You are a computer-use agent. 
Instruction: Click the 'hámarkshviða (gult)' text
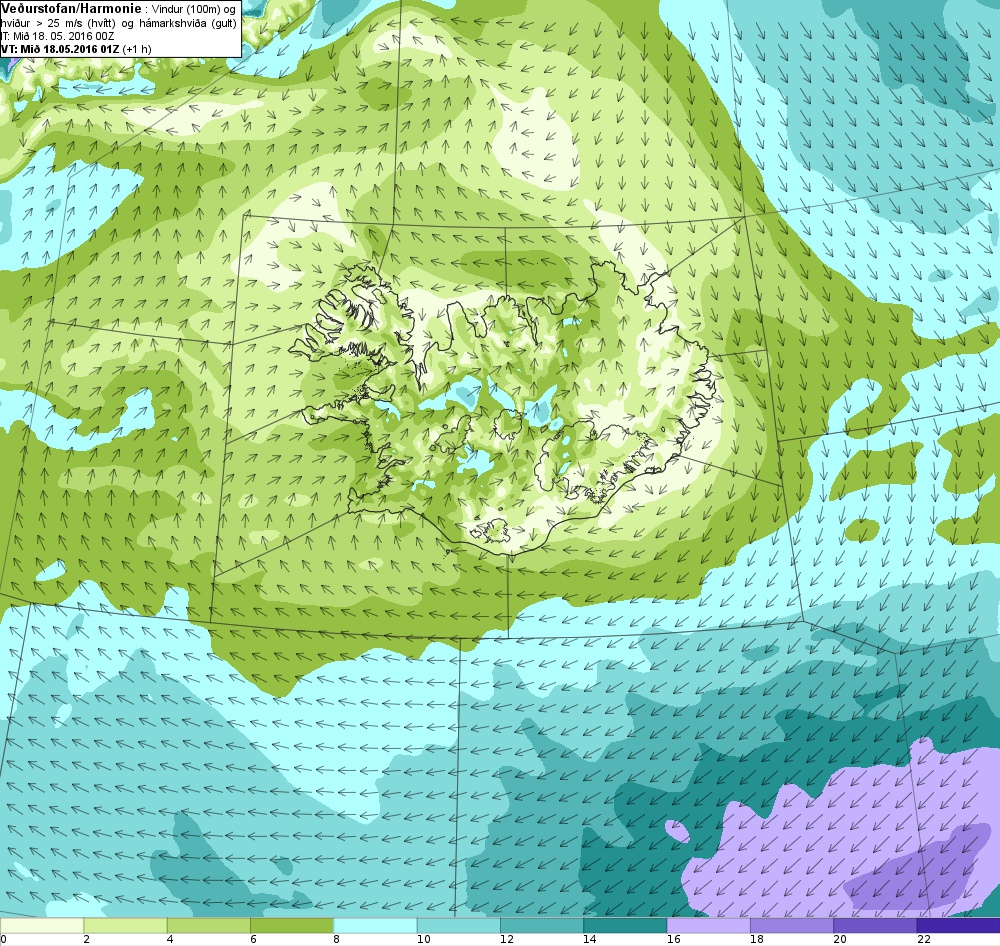click(187, 24)
